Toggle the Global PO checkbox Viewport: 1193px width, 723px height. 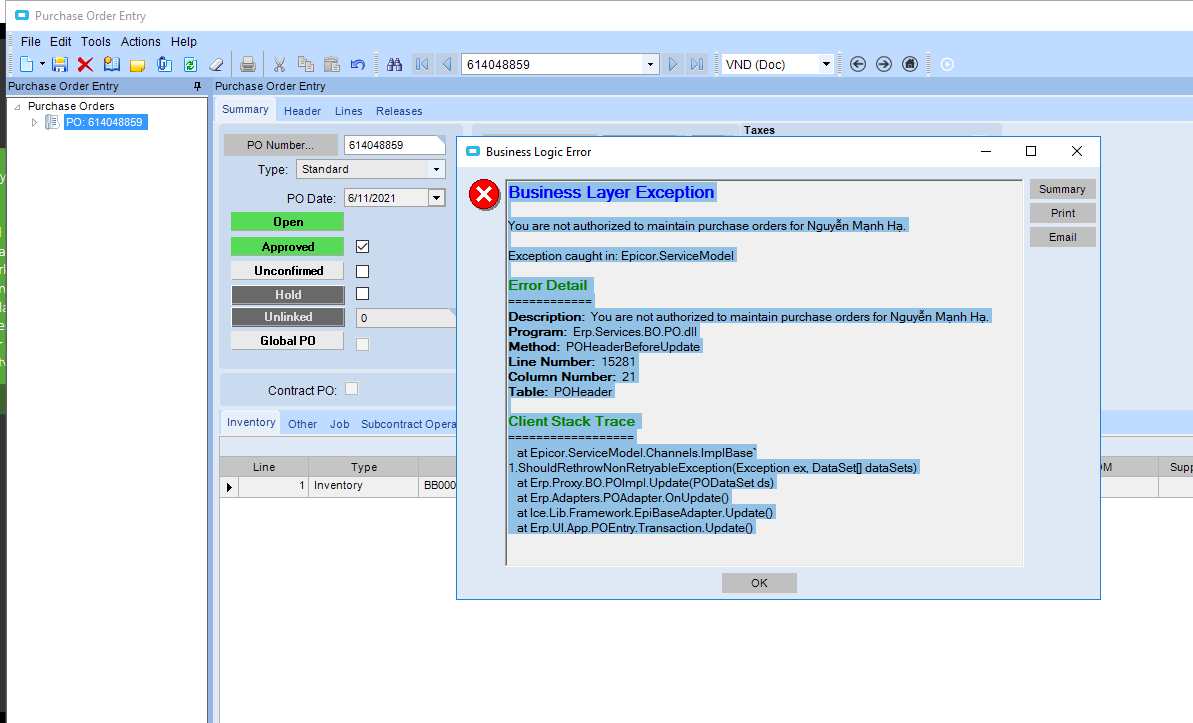[x=362, y=344]
